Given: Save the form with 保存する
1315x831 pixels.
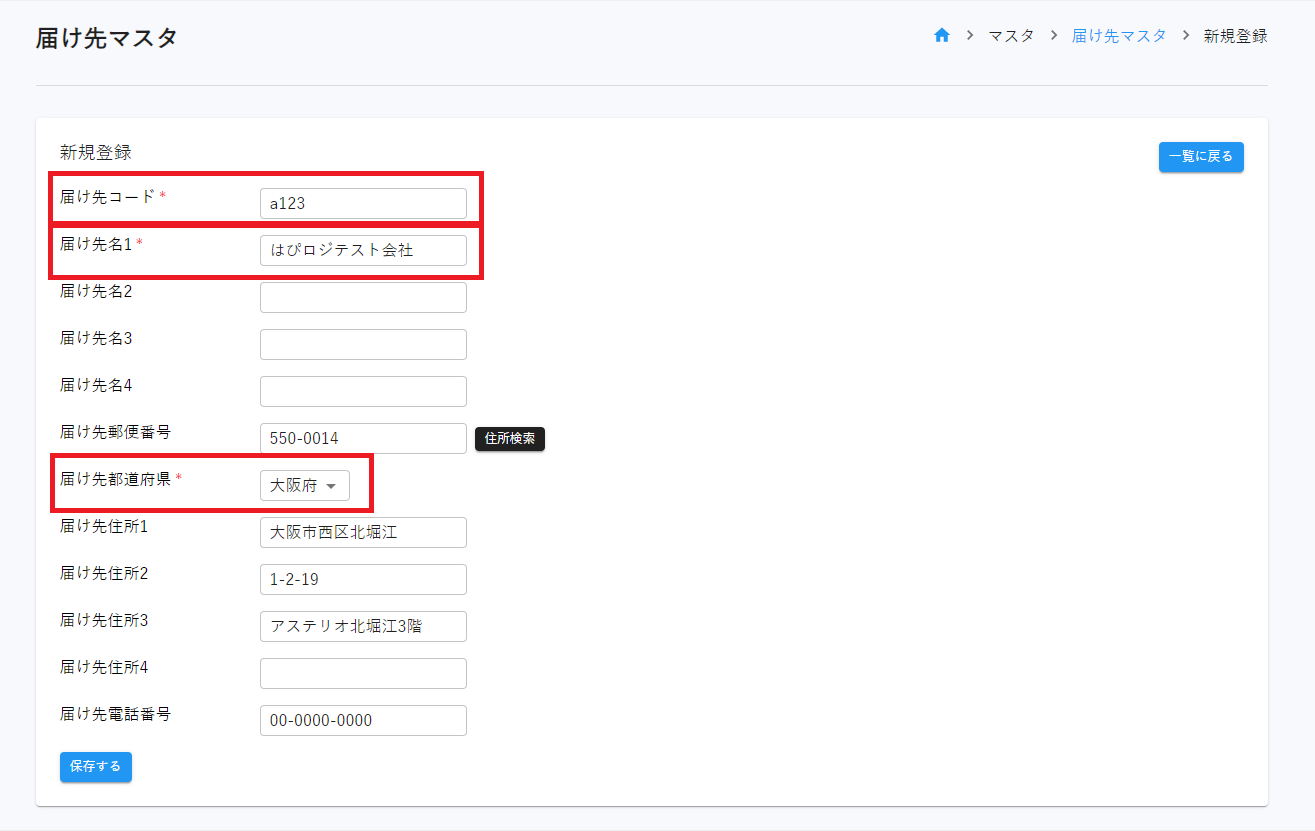Looking at the screenshot, I should [x=96, y=767].
